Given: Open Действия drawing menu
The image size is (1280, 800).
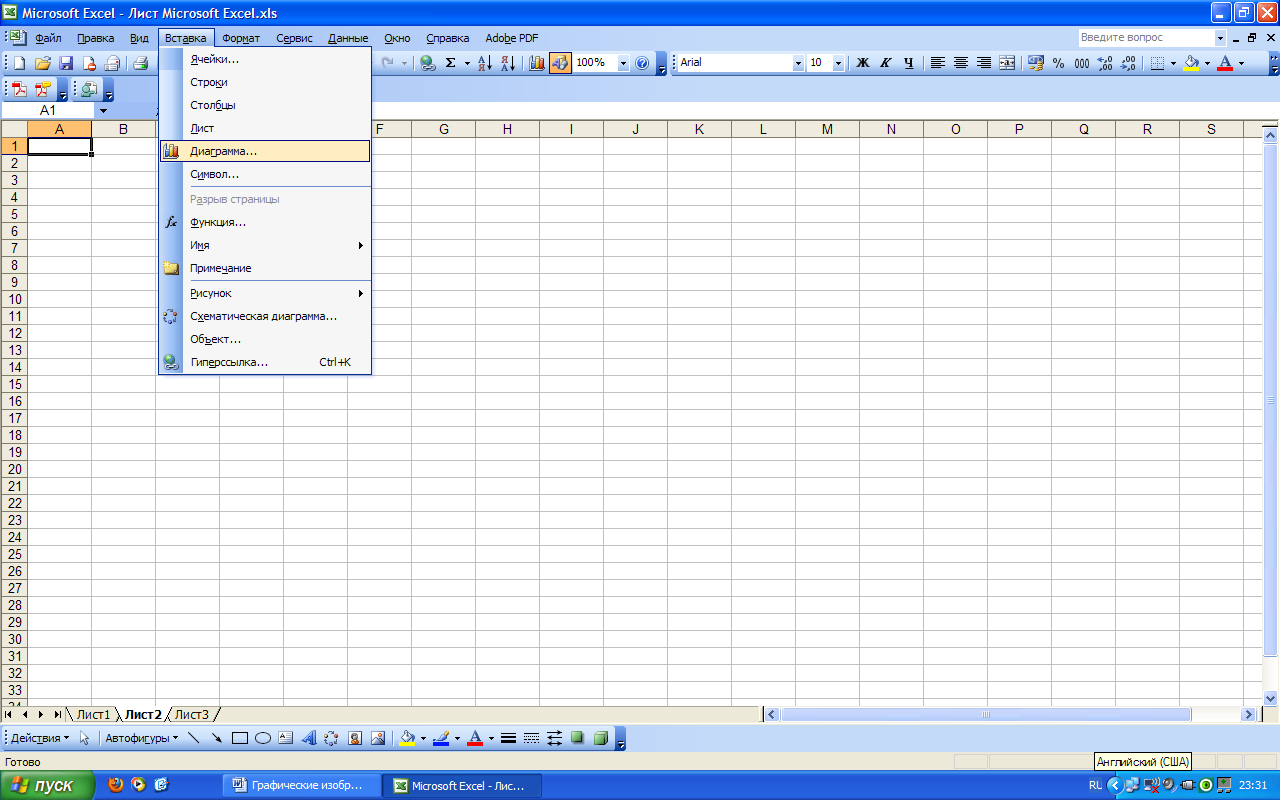Looking at the screenshot, I should [40, 738].
